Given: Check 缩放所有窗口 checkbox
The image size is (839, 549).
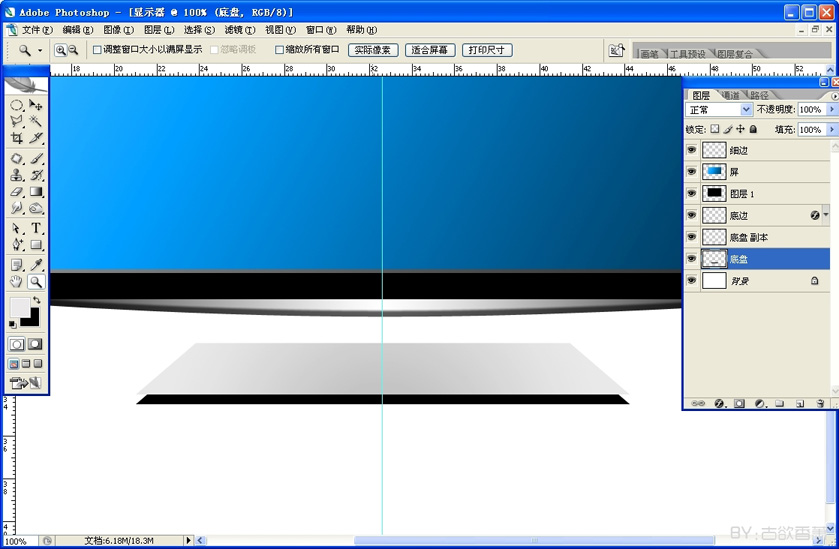Looking at the screenshot, I should point(279,50).
